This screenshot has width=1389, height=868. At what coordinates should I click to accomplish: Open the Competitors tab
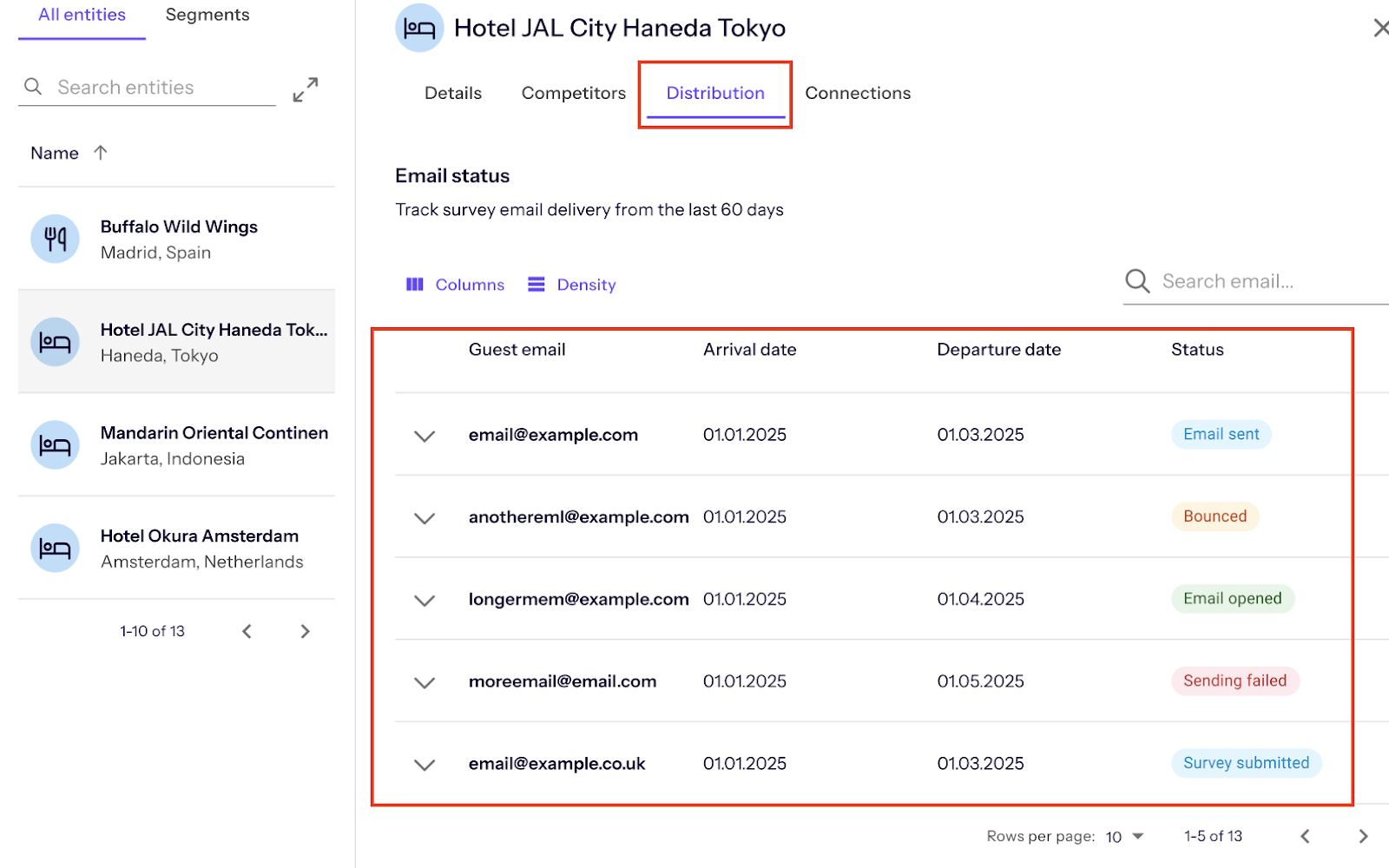[574, 93]
